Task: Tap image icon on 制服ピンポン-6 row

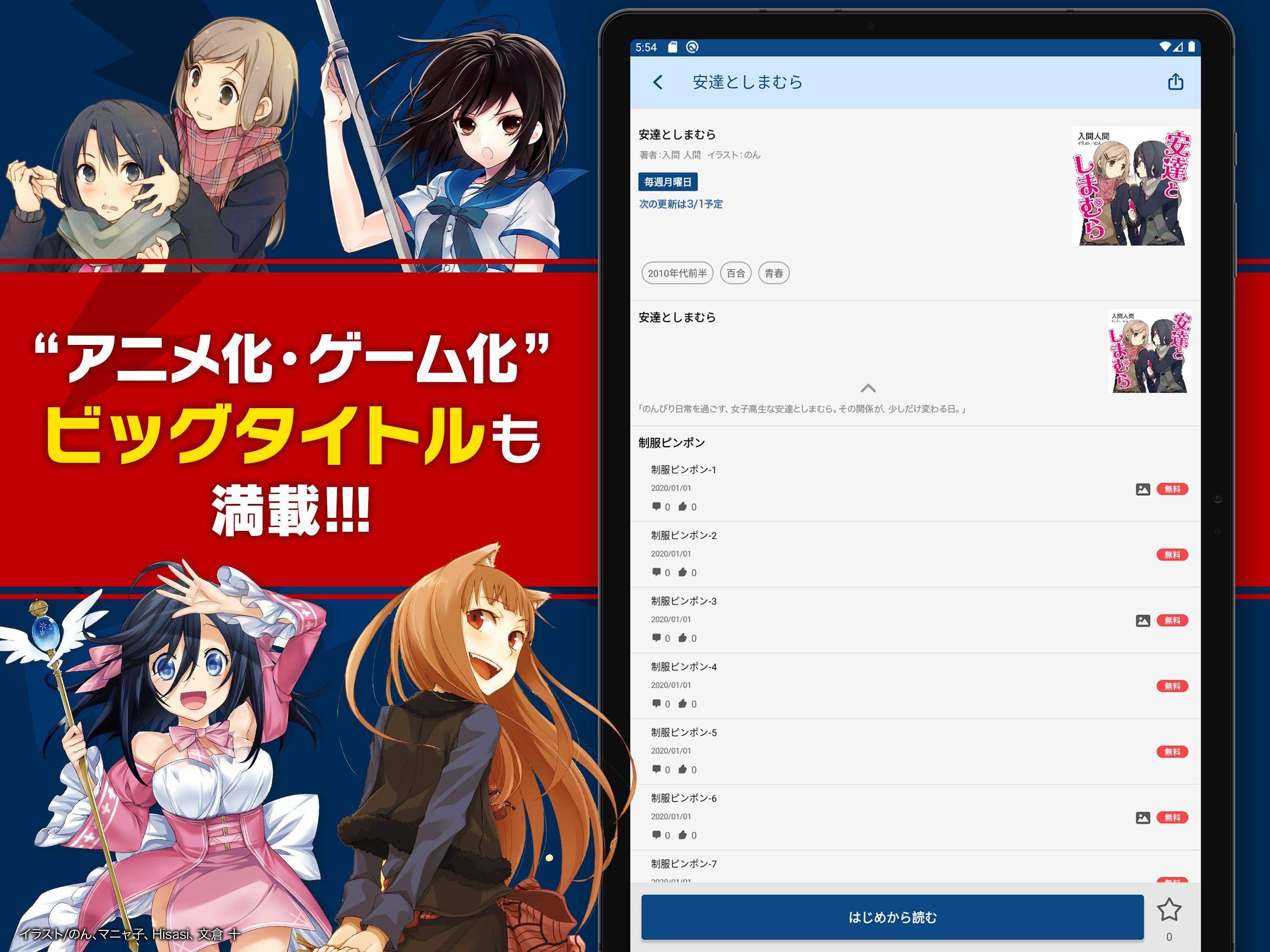Action: click(1143, 818)
